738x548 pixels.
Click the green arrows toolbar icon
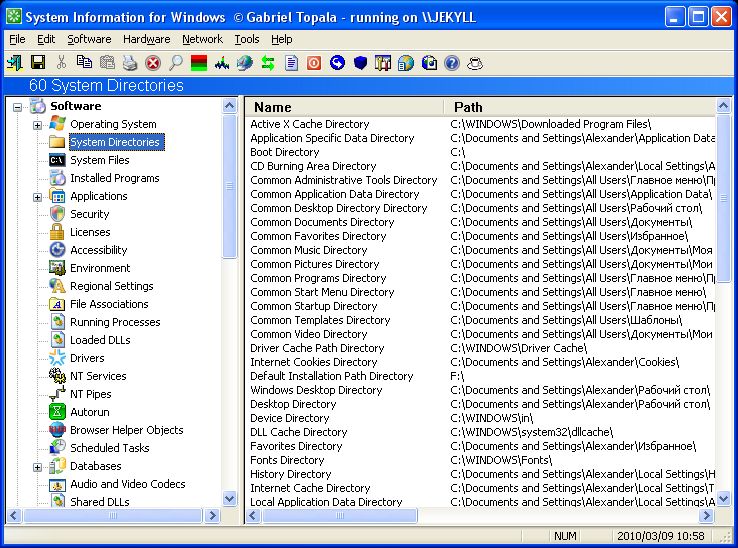coord(268,63)
